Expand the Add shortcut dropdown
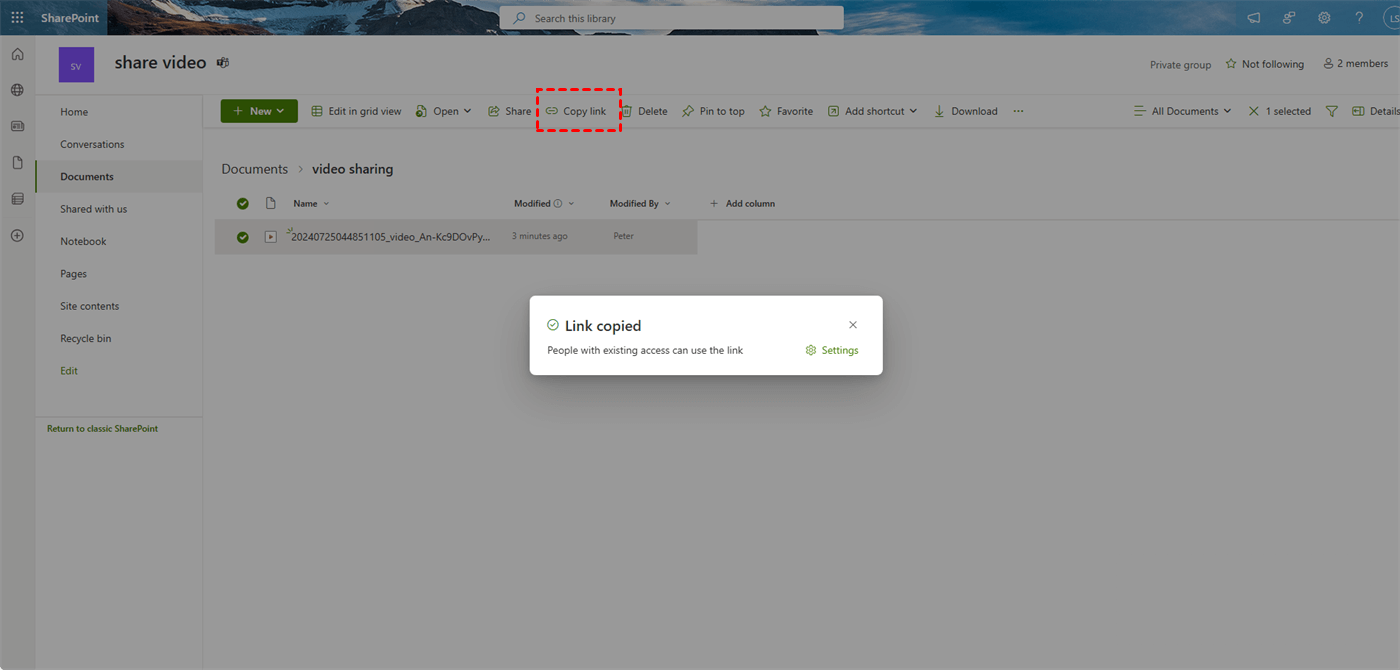1400x670 pixels. (x=913, y=111)
